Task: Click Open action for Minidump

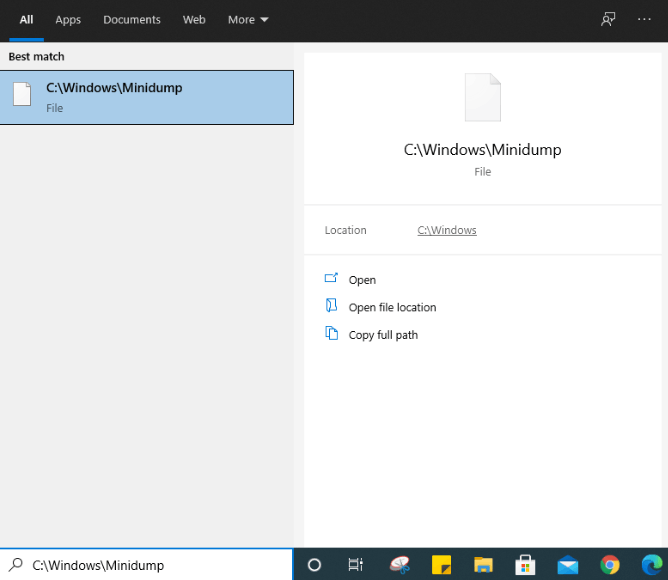Action: (x=362, y=280)
